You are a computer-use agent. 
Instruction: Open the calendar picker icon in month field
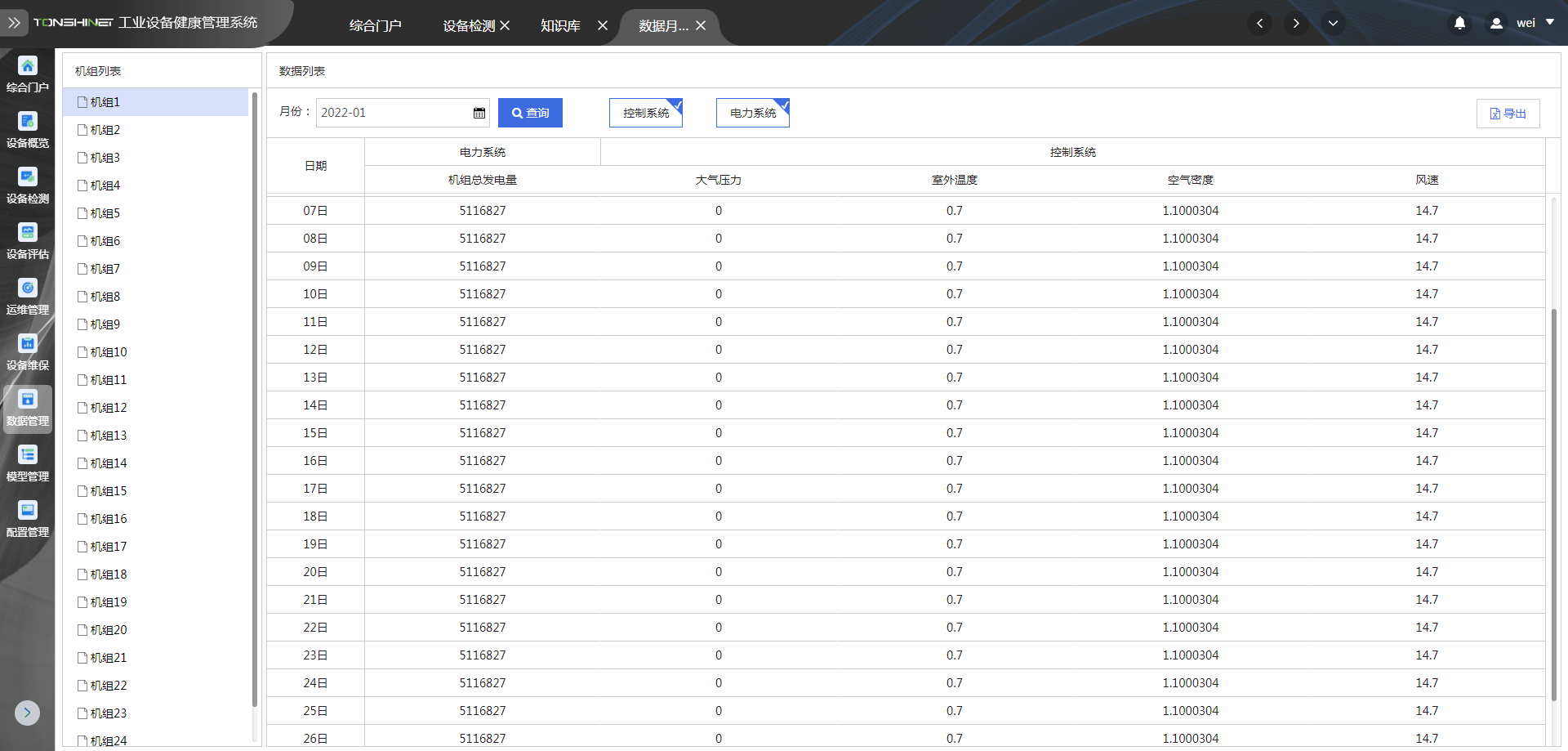[x=479, y=113]
